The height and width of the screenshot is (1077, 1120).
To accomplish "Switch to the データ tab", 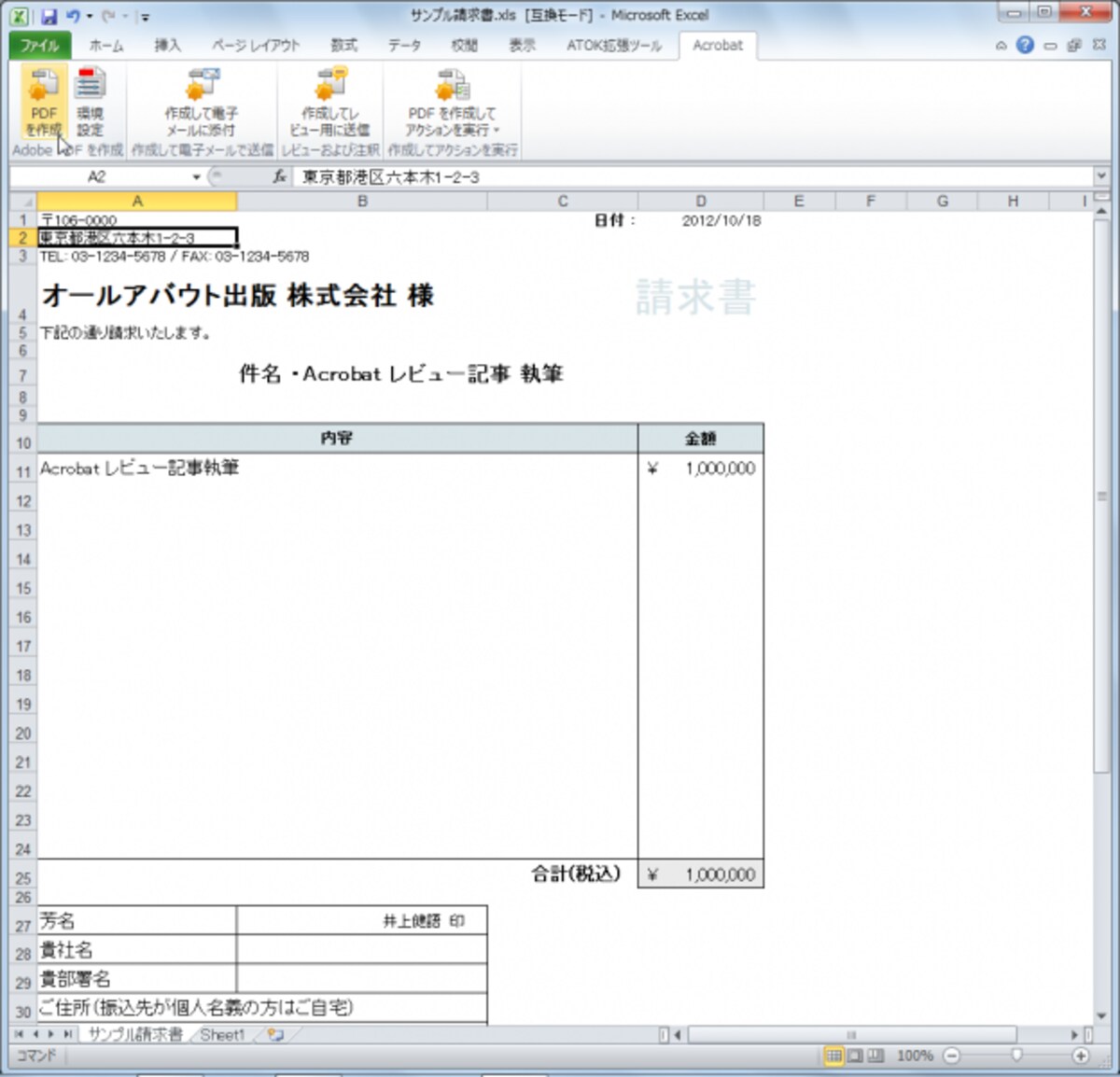I will tap(404, 45).
